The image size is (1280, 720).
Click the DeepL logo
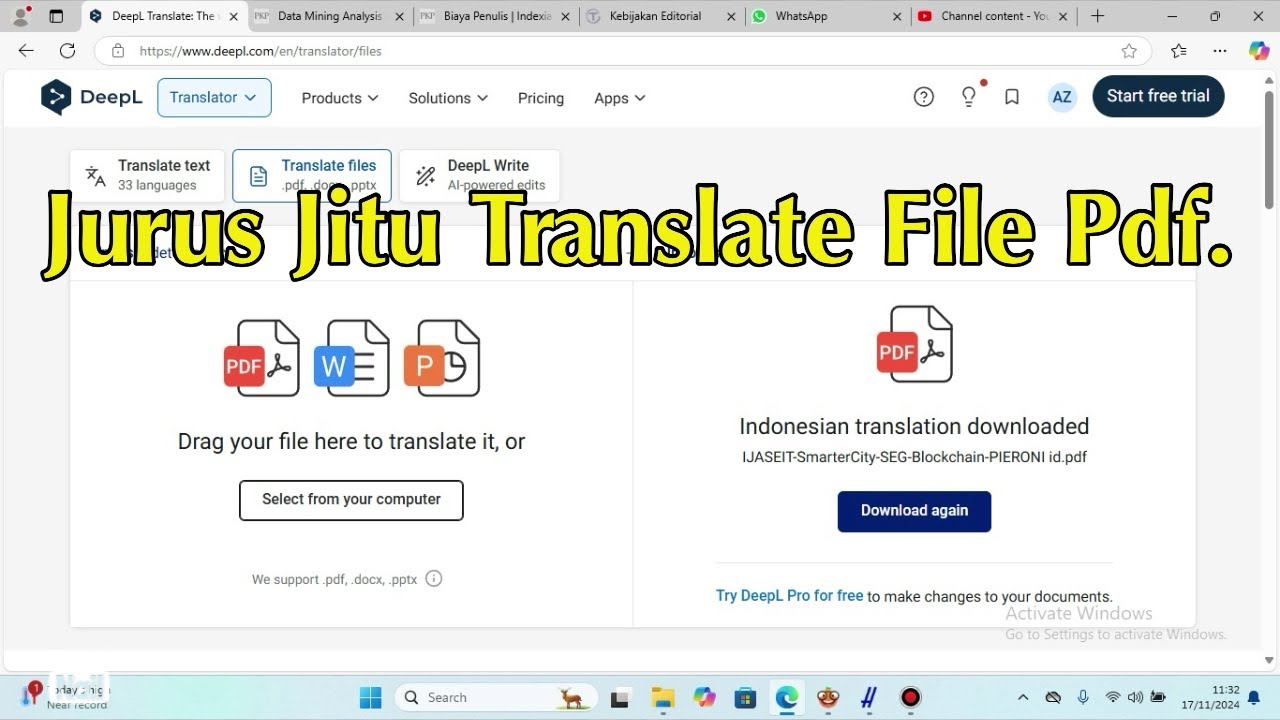point(92,97)
